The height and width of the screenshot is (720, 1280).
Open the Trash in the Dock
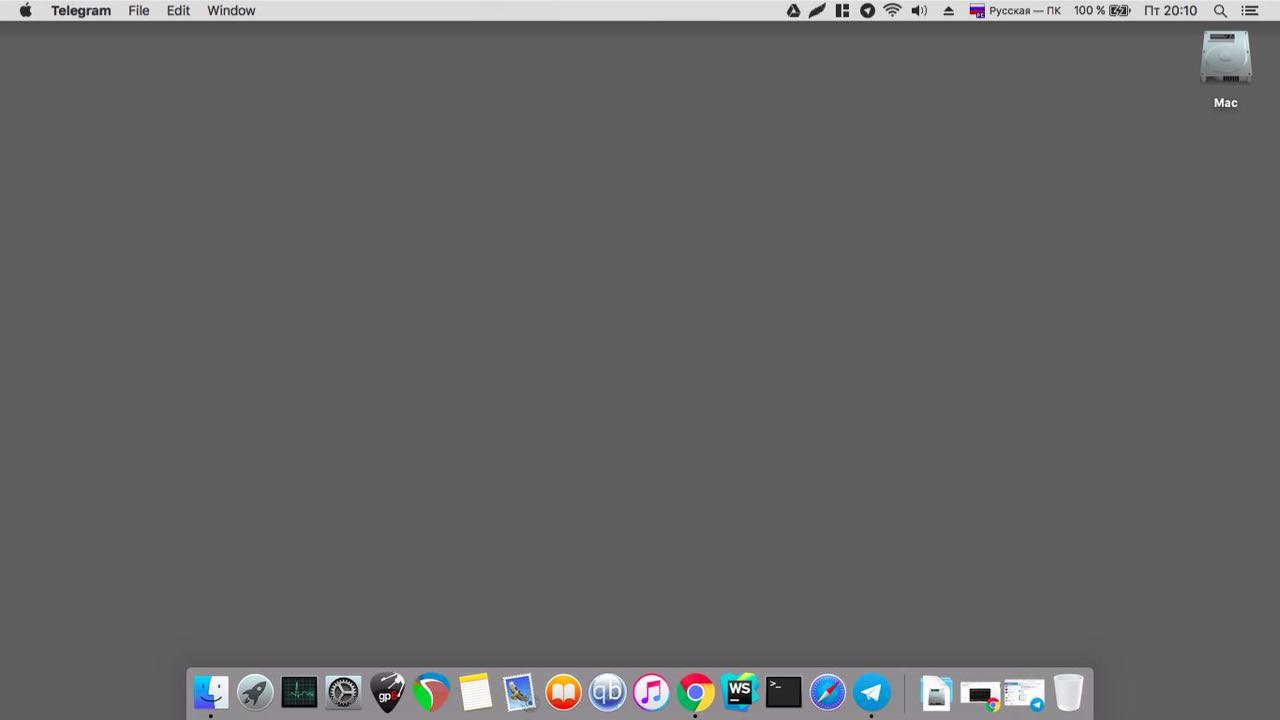click(x=1068, y=692)
